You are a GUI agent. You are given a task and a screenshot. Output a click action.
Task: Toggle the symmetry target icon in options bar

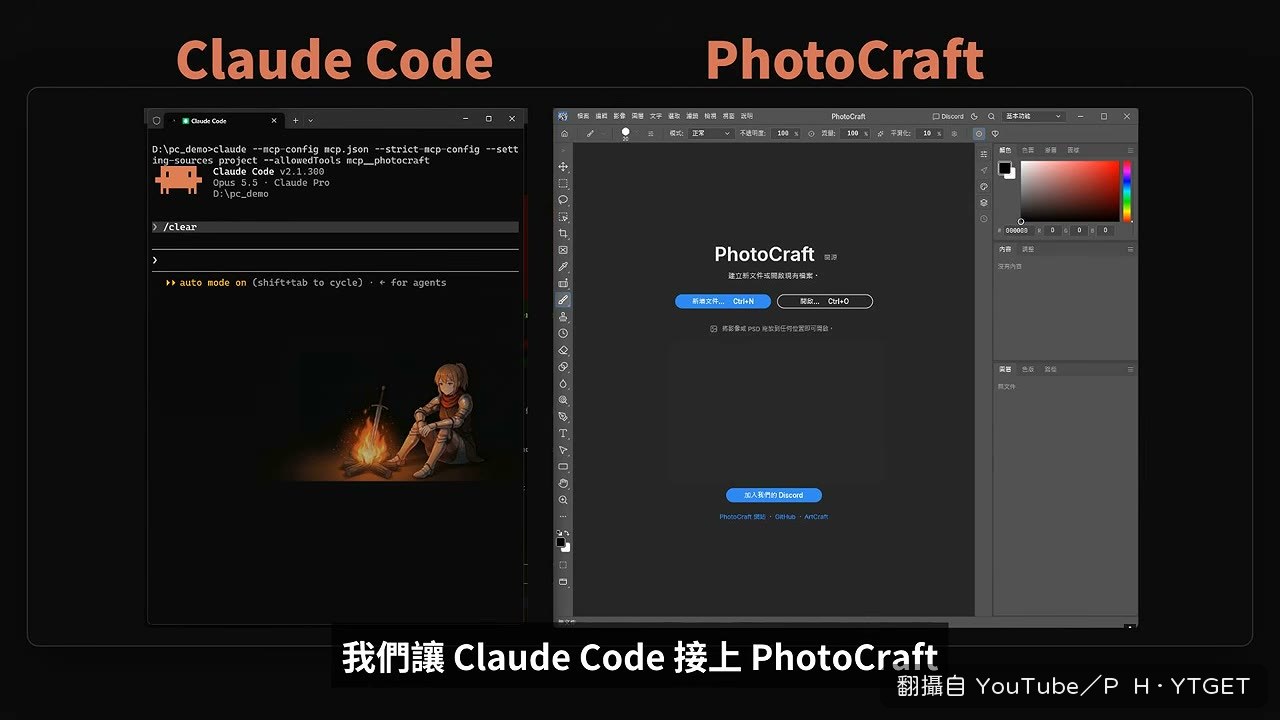[x=979, y=133]
